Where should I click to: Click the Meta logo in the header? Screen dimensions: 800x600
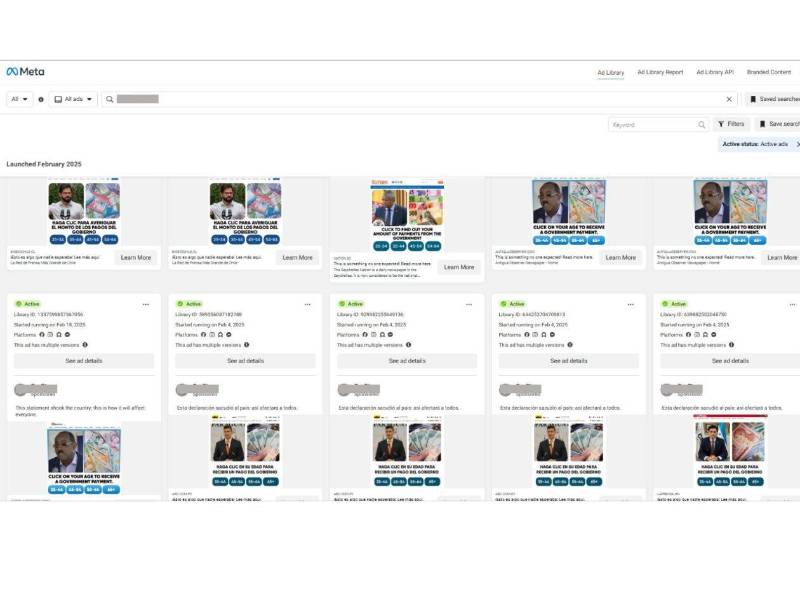[28, 71]
